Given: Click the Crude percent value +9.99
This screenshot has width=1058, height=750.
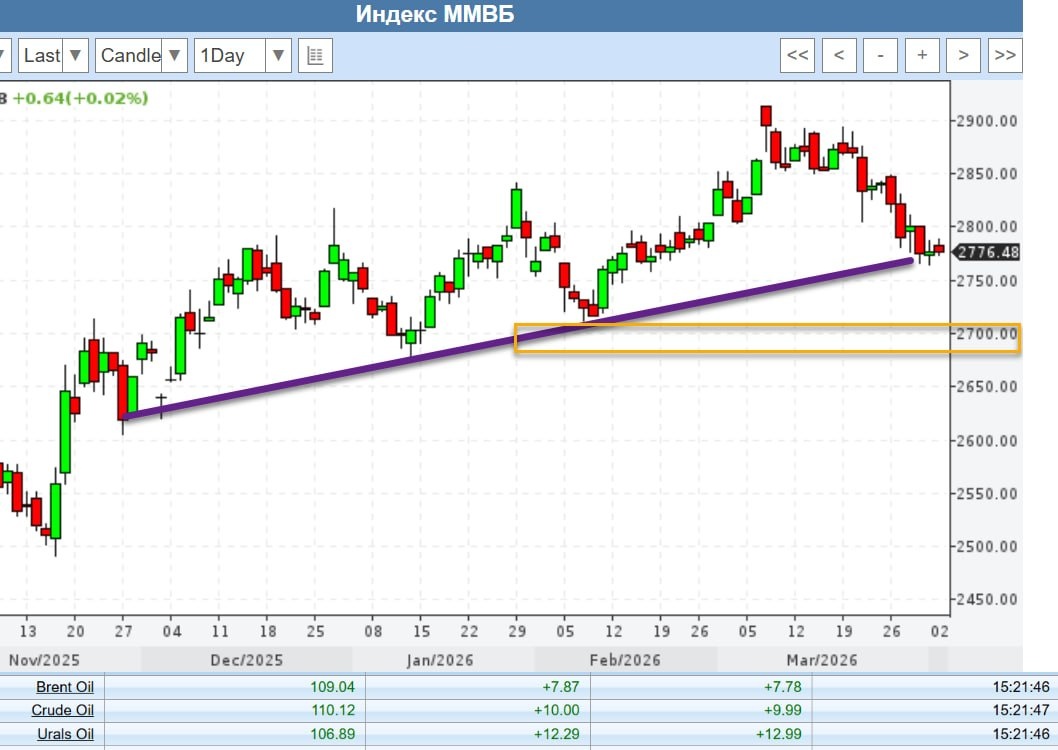Looking at the screenshot, I should point(783,710).
